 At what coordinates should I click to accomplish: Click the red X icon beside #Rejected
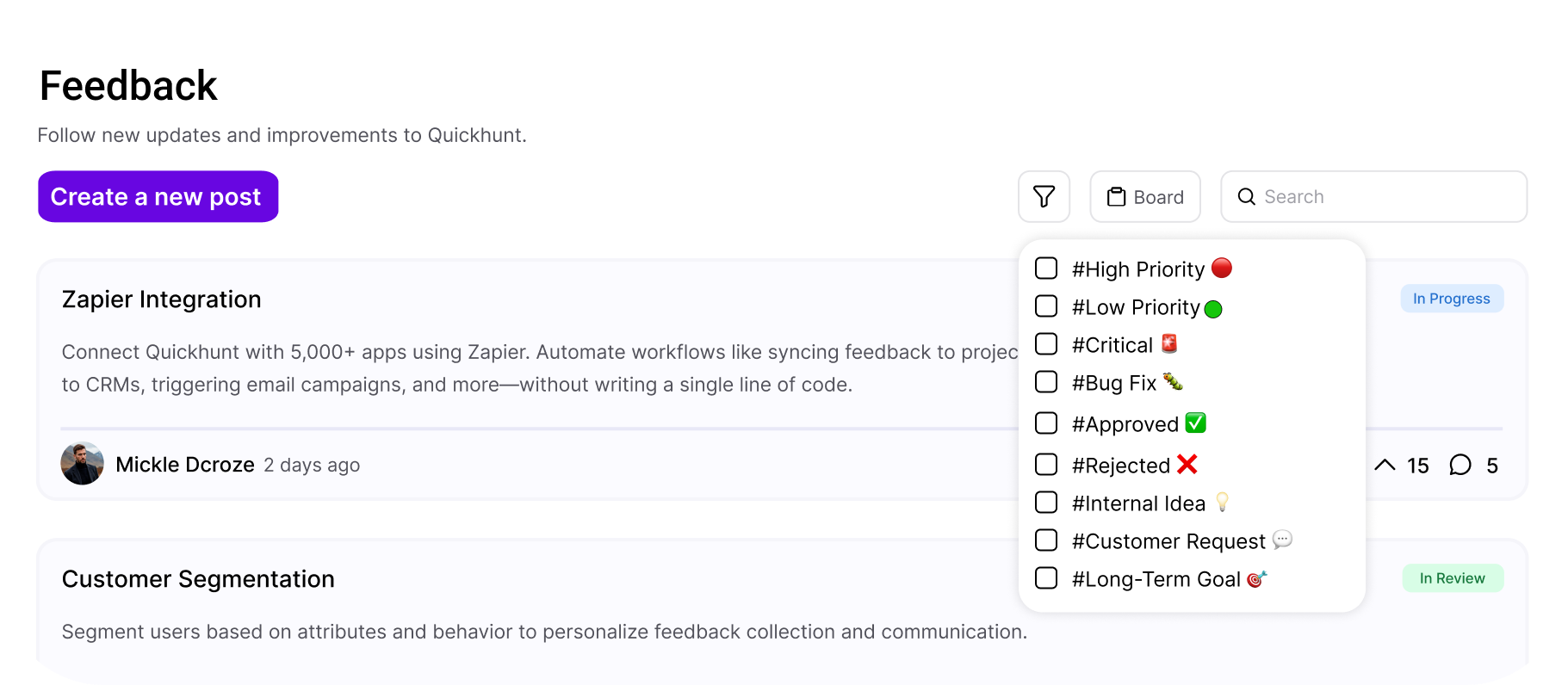point(1187,464)
